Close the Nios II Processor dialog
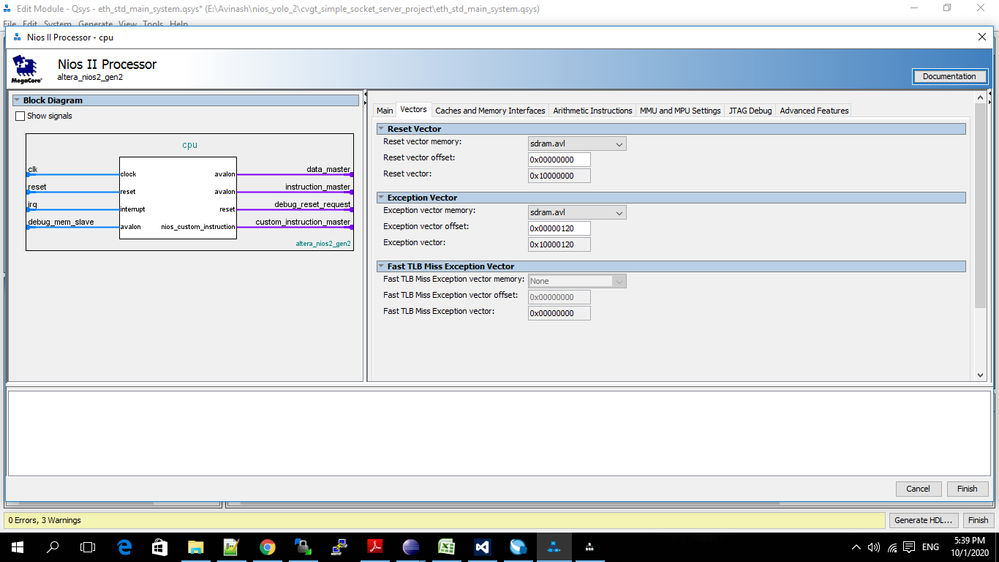This screenshot has width=999, height=562. (x=982, y=37)
